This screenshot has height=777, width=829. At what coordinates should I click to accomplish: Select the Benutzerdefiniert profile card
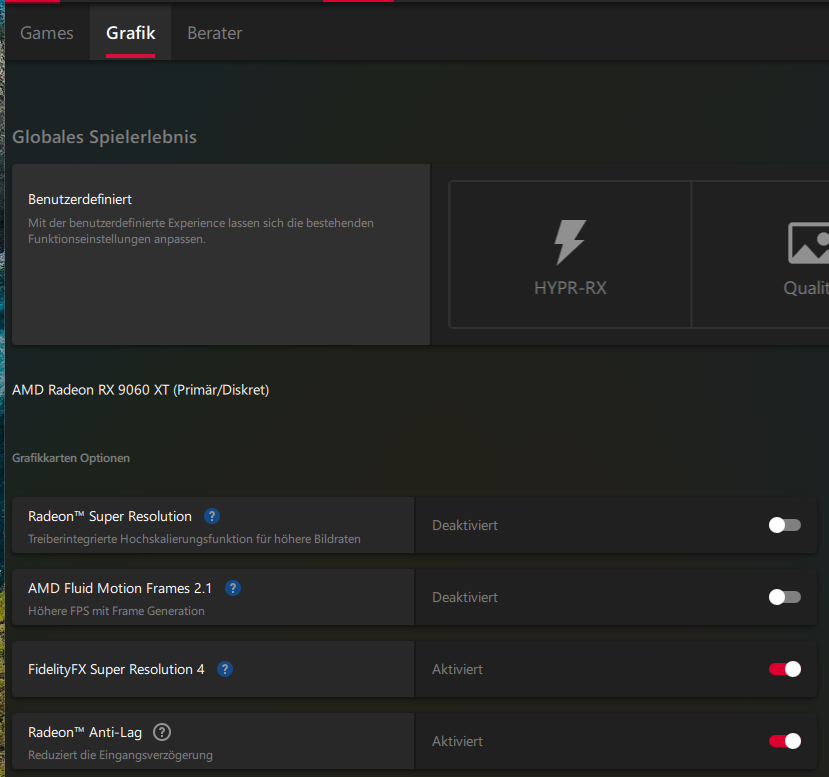[x=221, y=254]
